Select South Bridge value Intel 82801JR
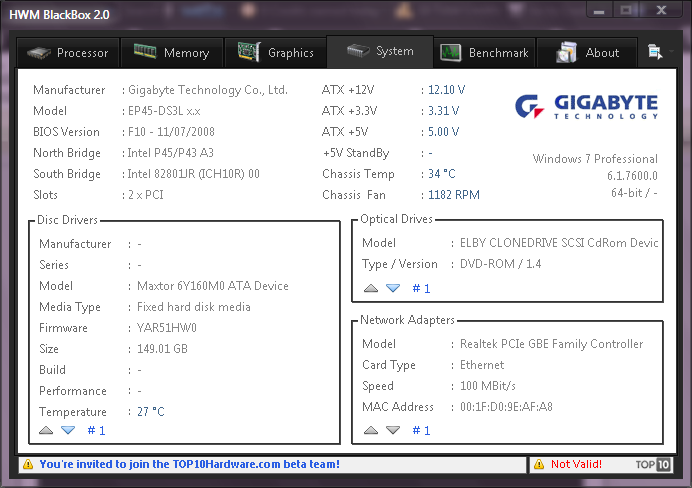This screenshot has width=692, height=488. 193,174
